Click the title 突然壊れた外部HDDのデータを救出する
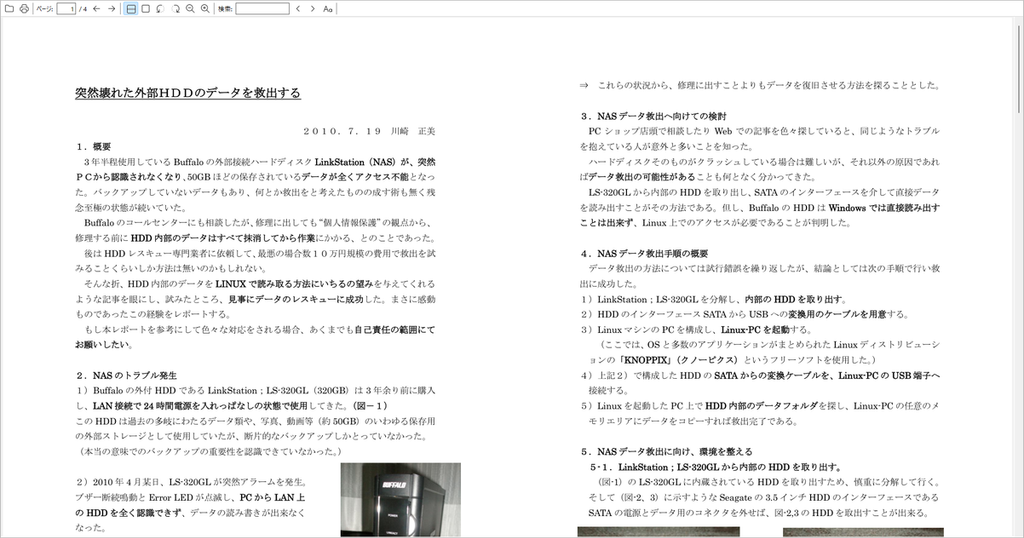Screen dimensions: 1024x538 click(188, 93)
